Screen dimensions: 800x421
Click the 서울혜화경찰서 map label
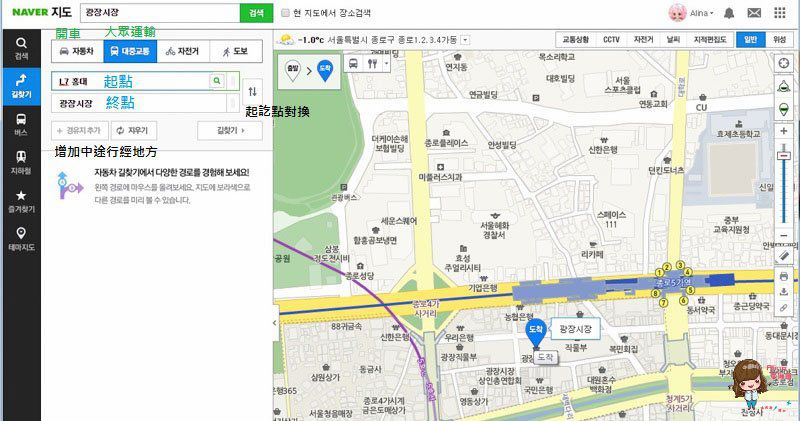(x=494, y=230)
